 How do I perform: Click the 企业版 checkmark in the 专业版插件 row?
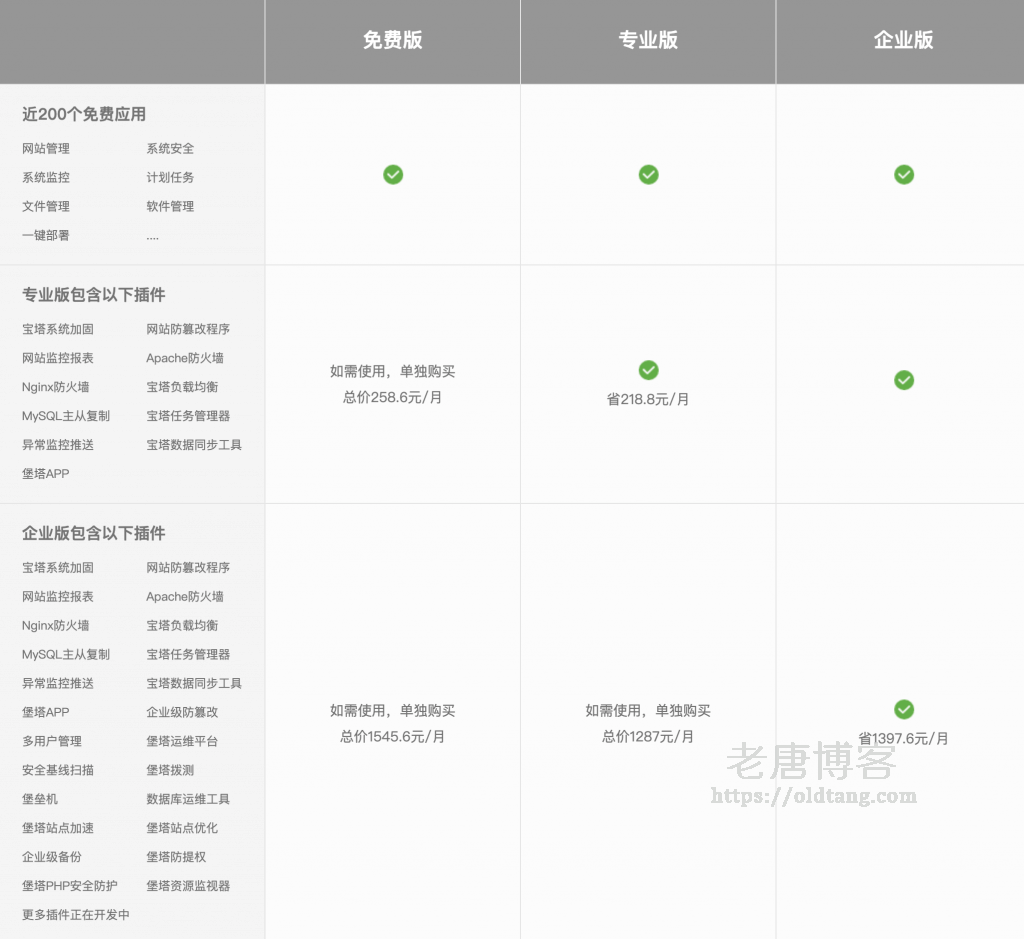(x=904, y=380)
